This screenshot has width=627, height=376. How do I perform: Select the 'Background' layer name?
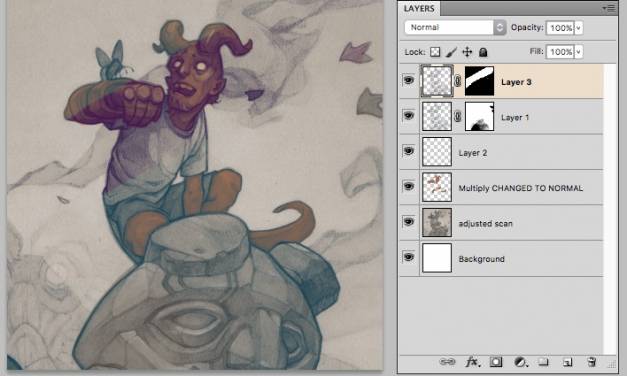click(x=481, y=259)
